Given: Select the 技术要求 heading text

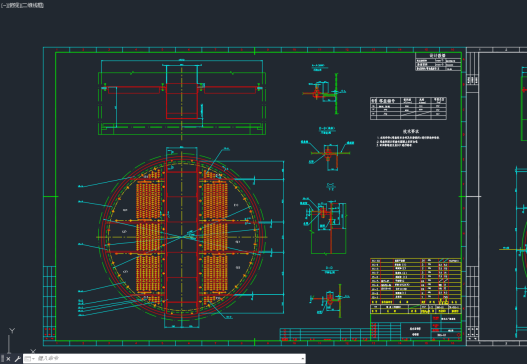Looking at the screenshot, I should 411,131.
